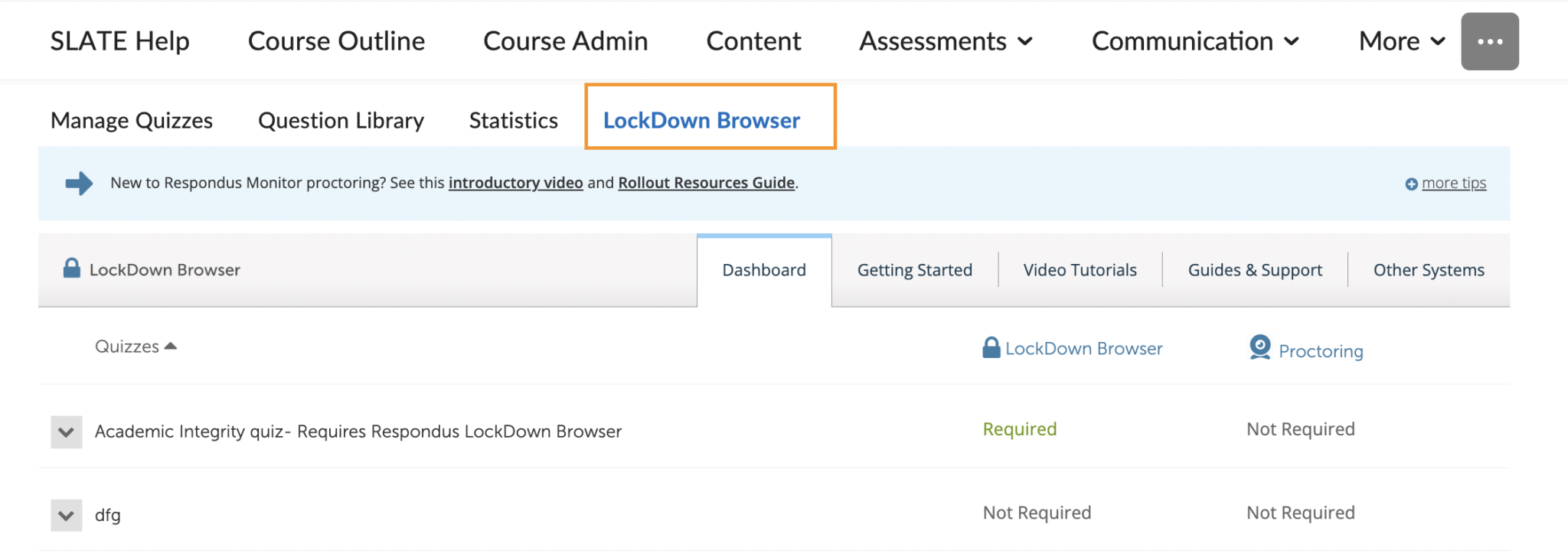Screen dimensions: 1568x560
Task: Open the Video Tutorials tab
Action: click(1080, 270)
